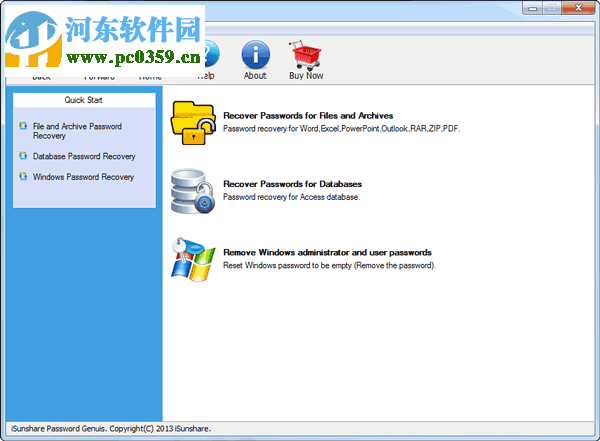The height and width of the screenshot is (441, 600).
Task: Click the Buy Now shopping cart icon
Action: point(305,55)
